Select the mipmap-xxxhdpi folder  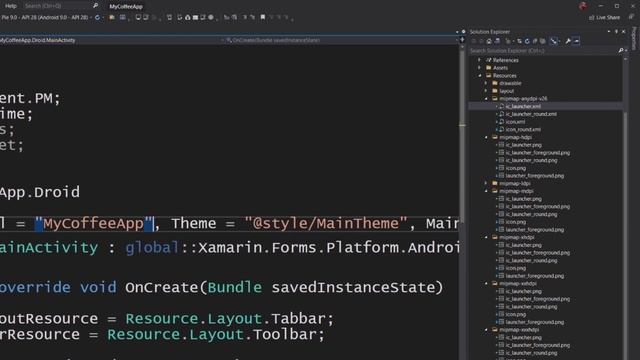pos(519,330)
